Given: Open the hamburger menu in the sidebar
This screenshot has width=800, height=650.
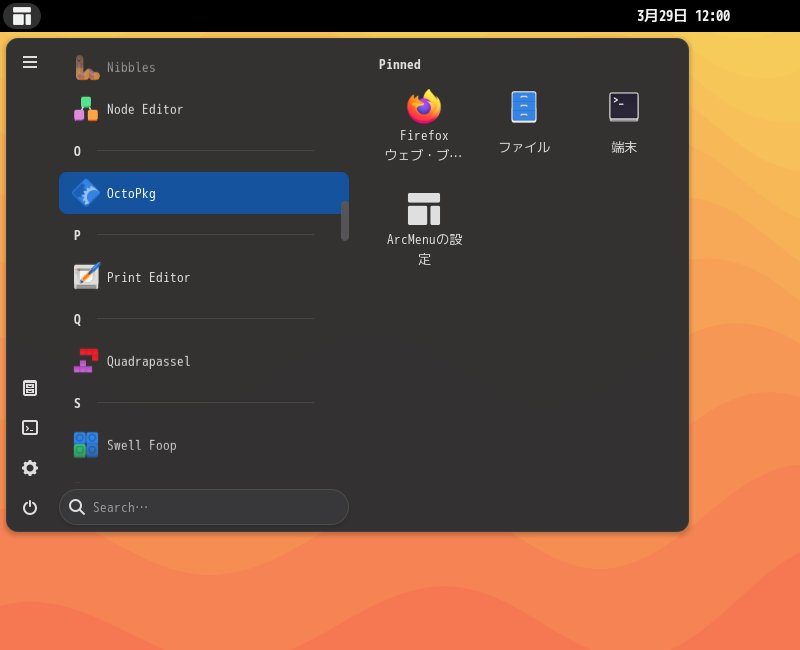Looking at the screenshot, I should (x=30, y=62).
